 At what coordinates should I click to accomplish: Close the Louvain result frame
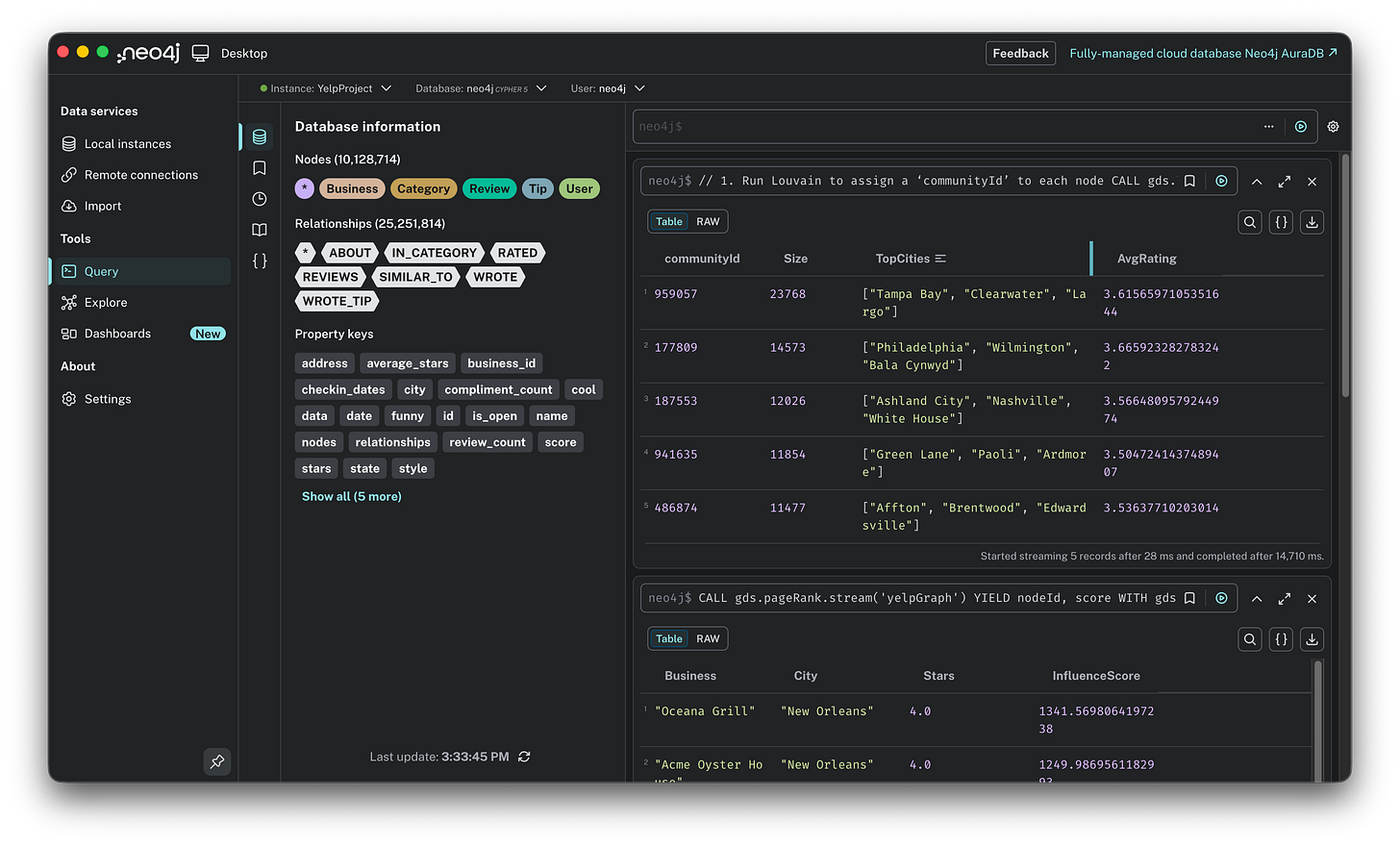(1312, 181)
